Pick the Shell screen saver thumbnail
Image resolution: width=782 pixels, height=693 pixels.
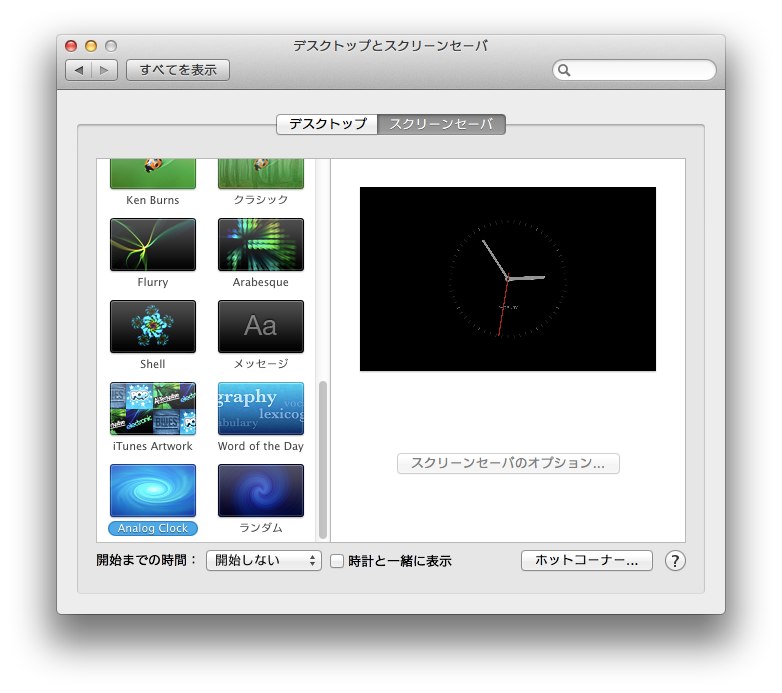pyautogui.click(x=153, y=326)
